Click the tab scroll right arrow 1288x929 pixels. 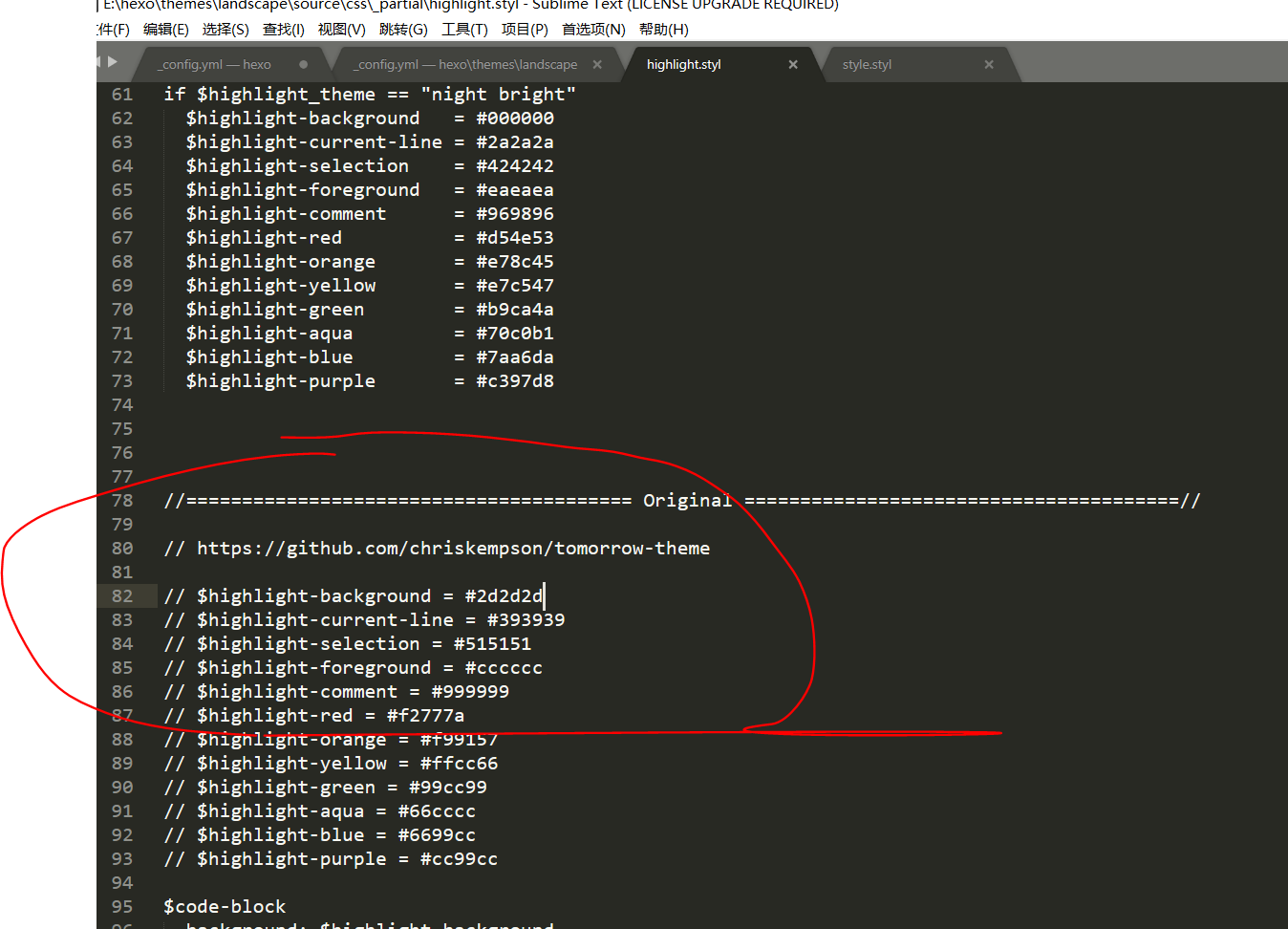pyautogui.click(x=113, y=62)
